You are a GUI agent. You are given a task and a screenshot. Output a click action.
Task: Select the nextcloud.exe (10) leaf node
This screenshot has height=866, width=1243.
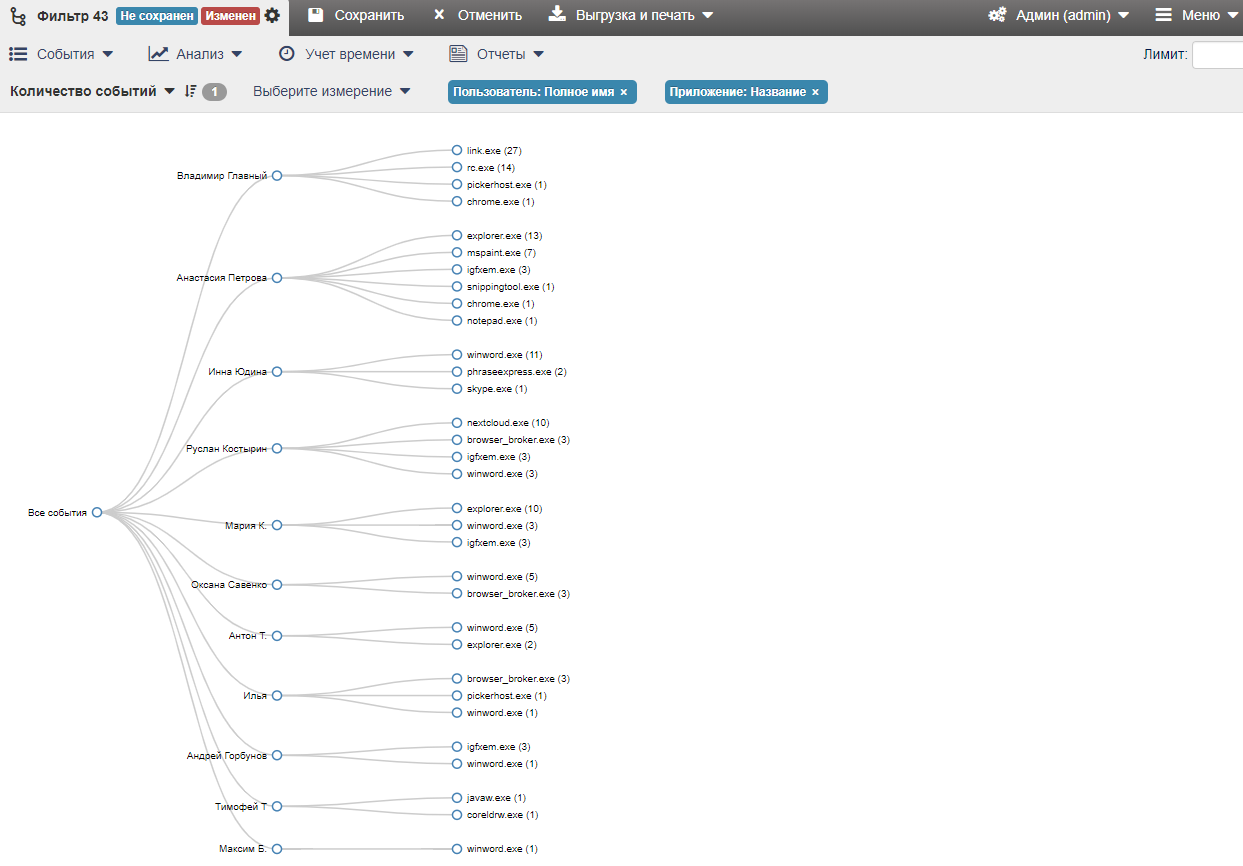[x=457, y=423]
